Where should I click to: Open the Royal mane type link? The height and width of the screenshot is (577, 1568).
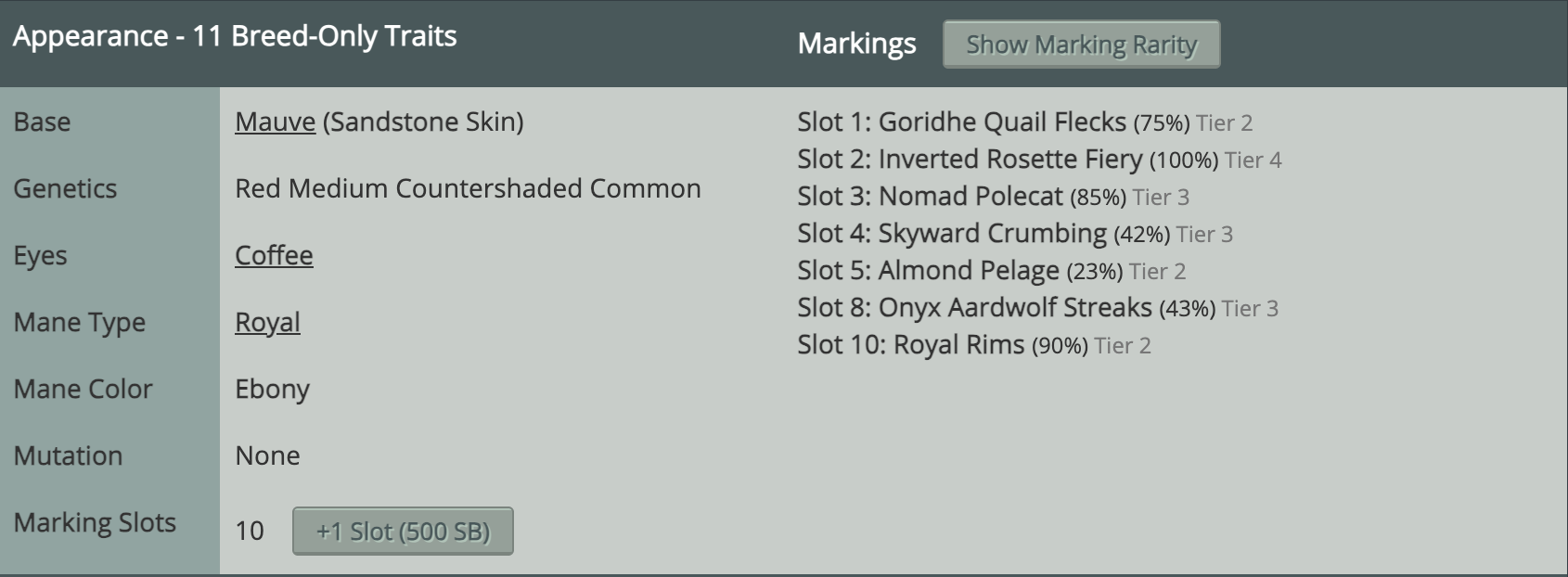tap(267, 322)
